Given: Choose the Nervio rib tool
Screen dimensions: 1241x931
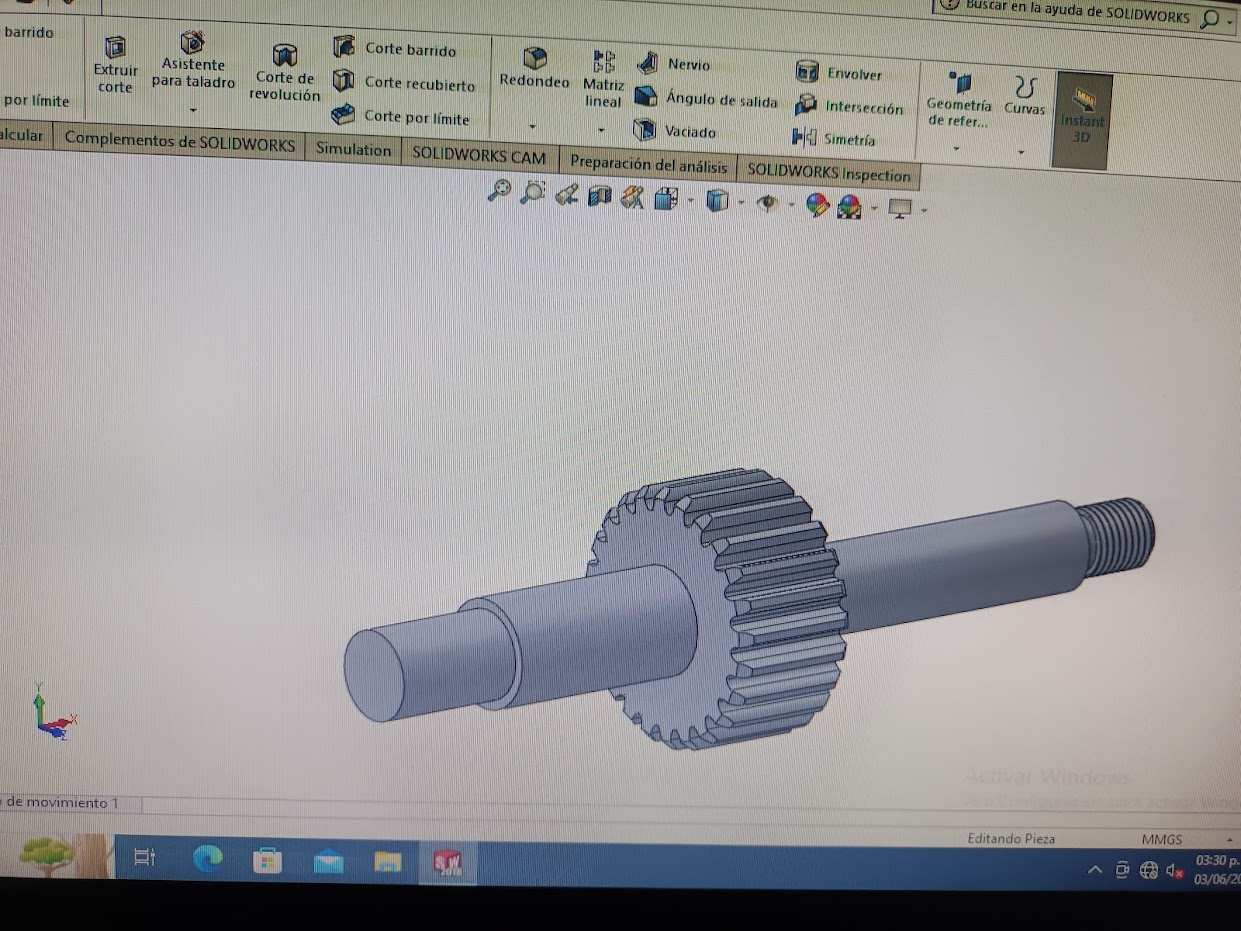Looking at the screenshot, I should [x=677, y=65].
